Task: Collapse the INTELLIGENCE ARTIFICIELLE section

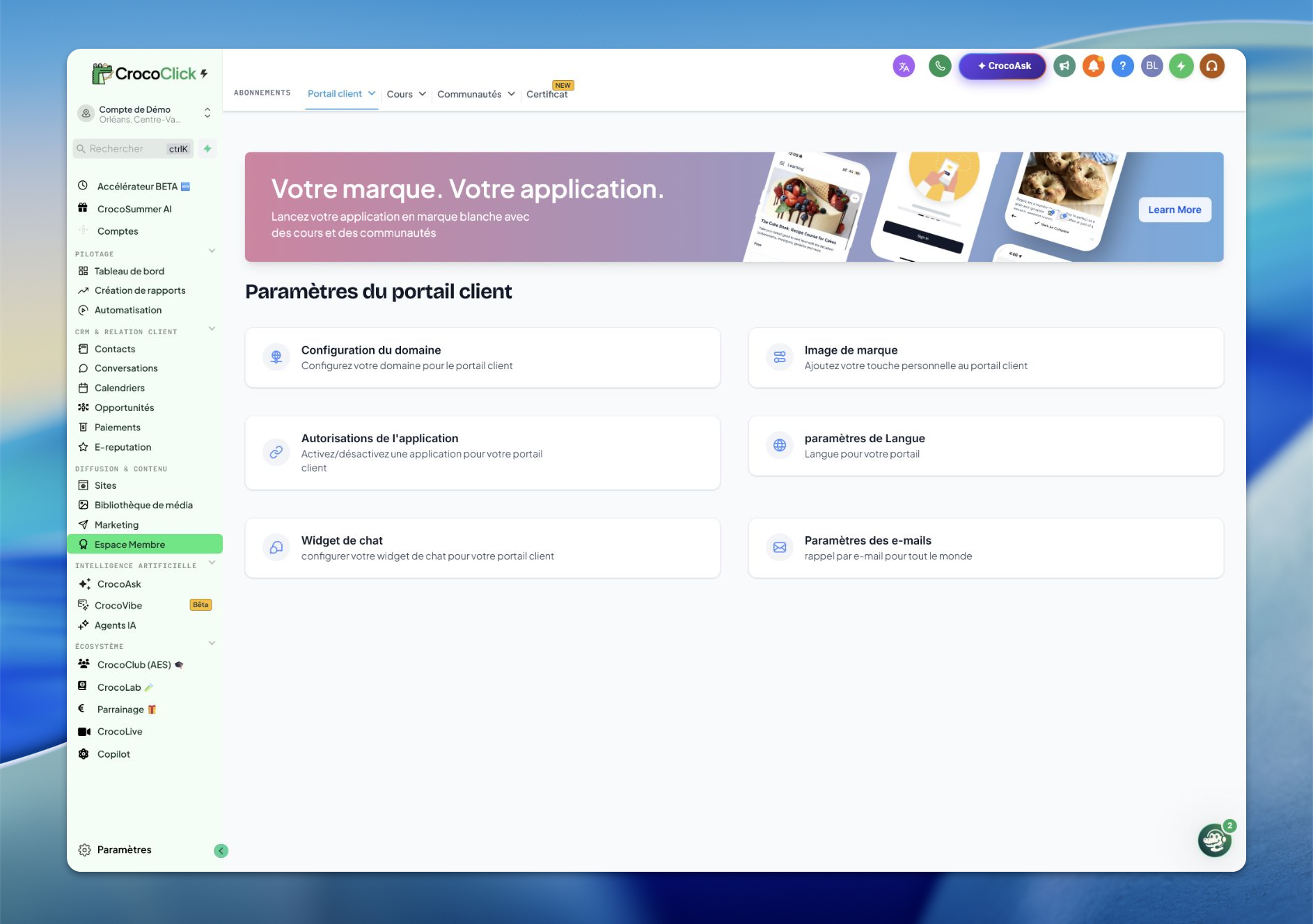Action: [212, 563]
